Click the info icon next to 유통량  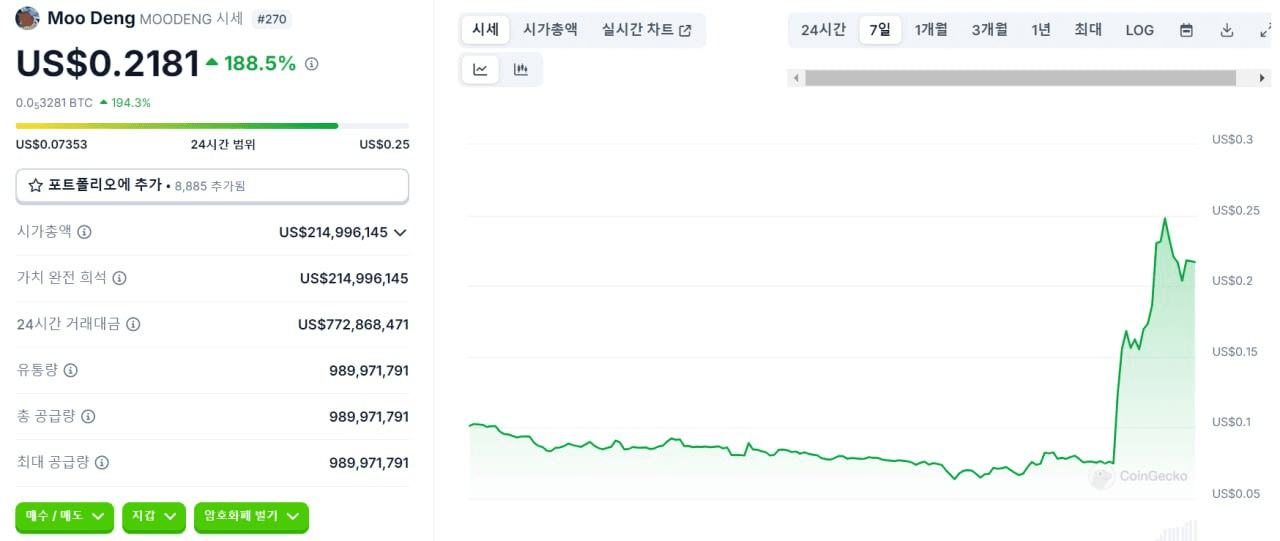70,370
